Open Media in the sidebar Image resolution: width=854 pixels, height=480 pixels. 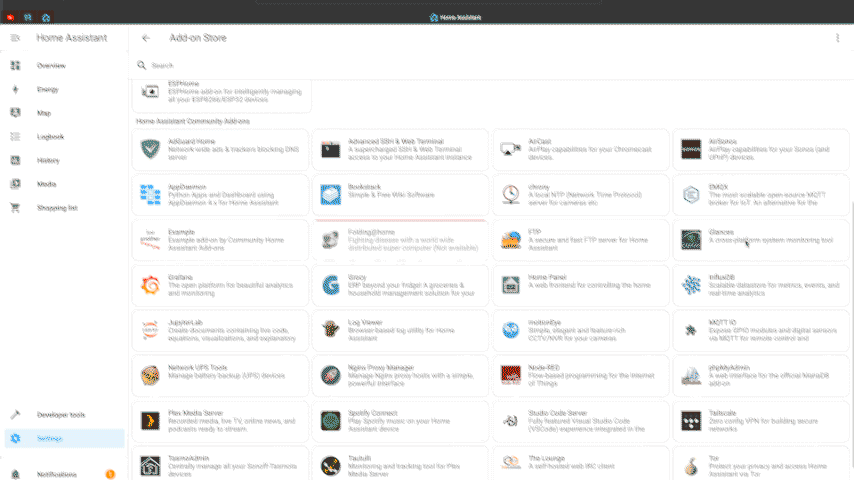coord(64,184)
